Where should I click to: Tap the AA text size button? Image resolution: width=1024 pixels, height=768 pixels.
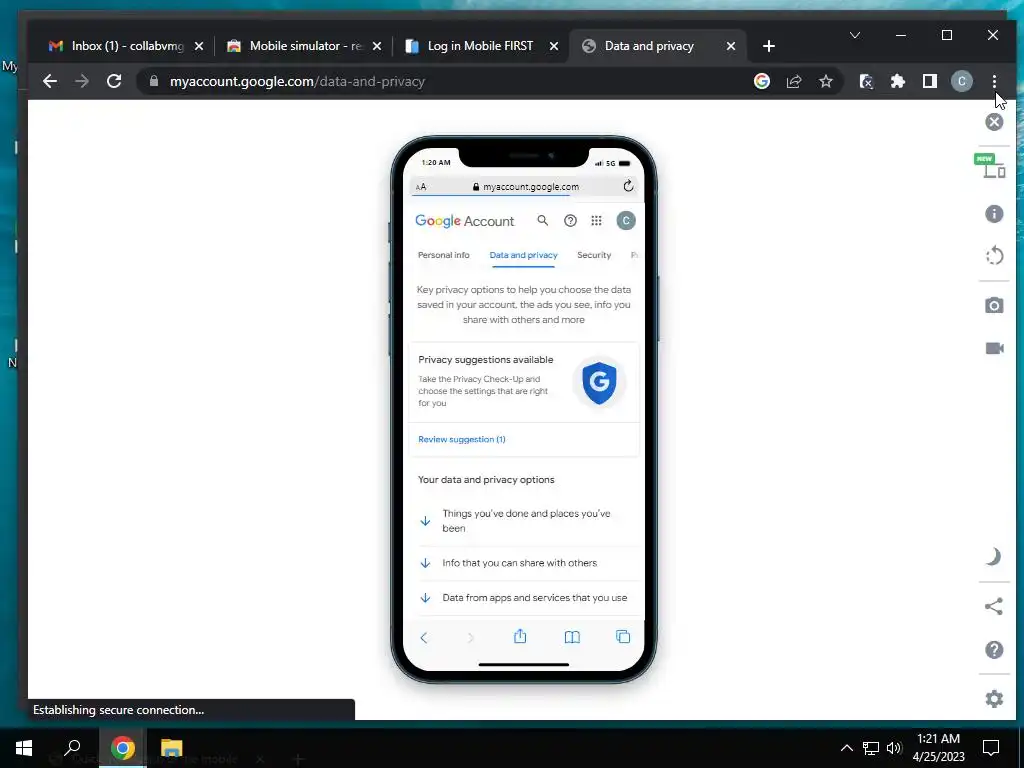point(421,187)
